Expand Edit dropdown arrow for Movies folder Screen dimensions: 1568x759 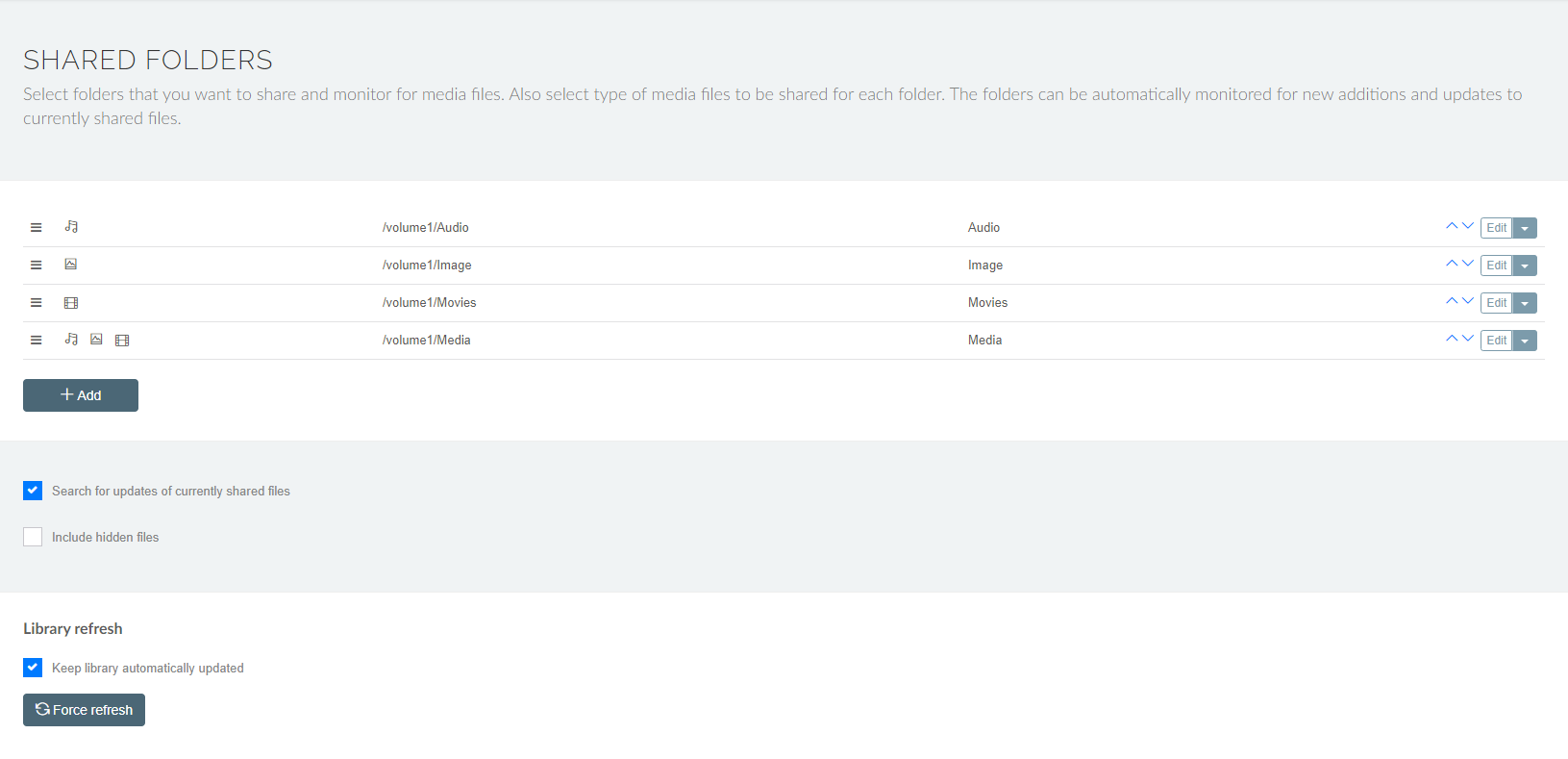1525,303
